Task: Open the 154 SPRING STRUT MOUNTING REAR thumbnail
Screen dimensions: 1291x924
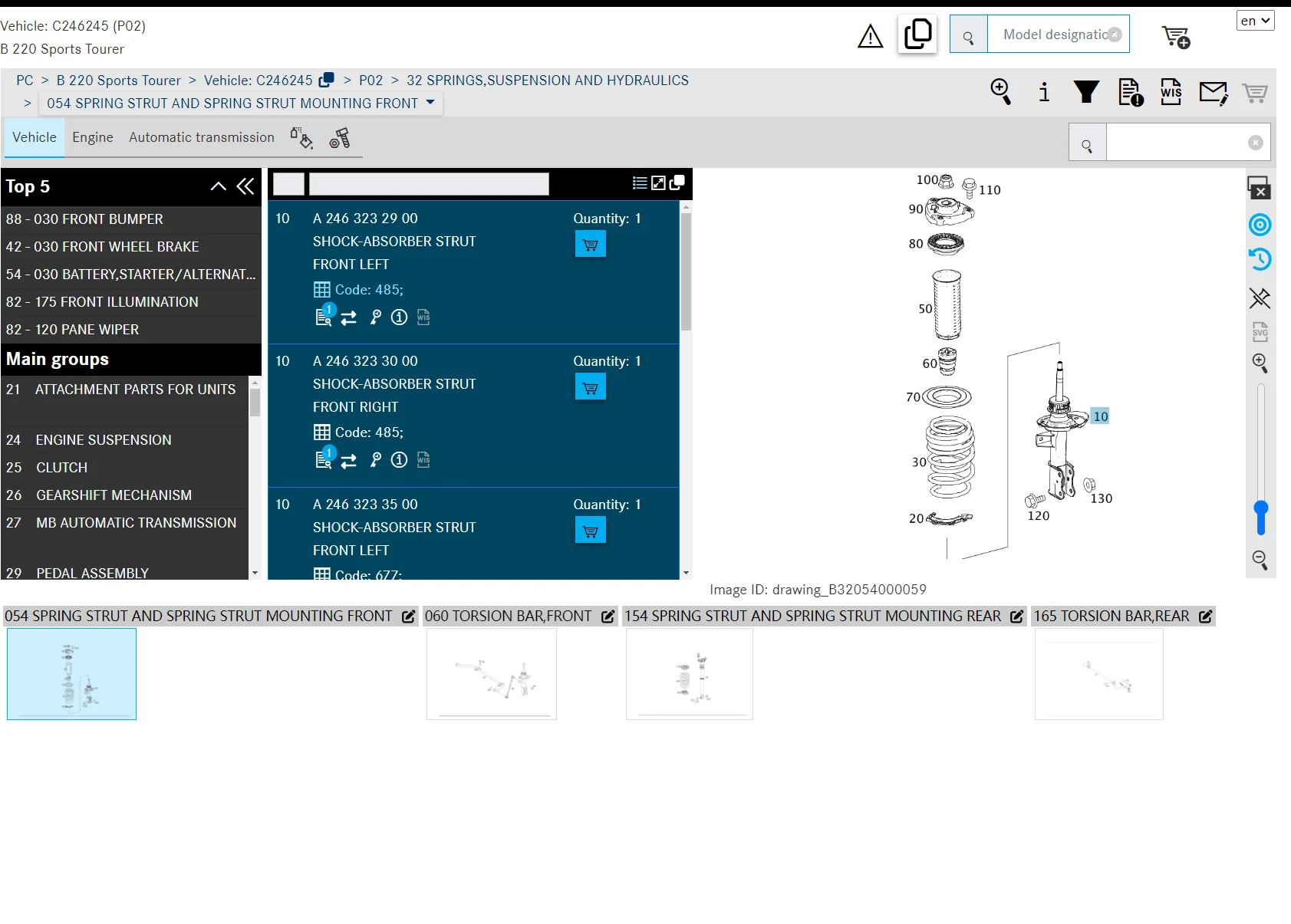Action: 690,674
